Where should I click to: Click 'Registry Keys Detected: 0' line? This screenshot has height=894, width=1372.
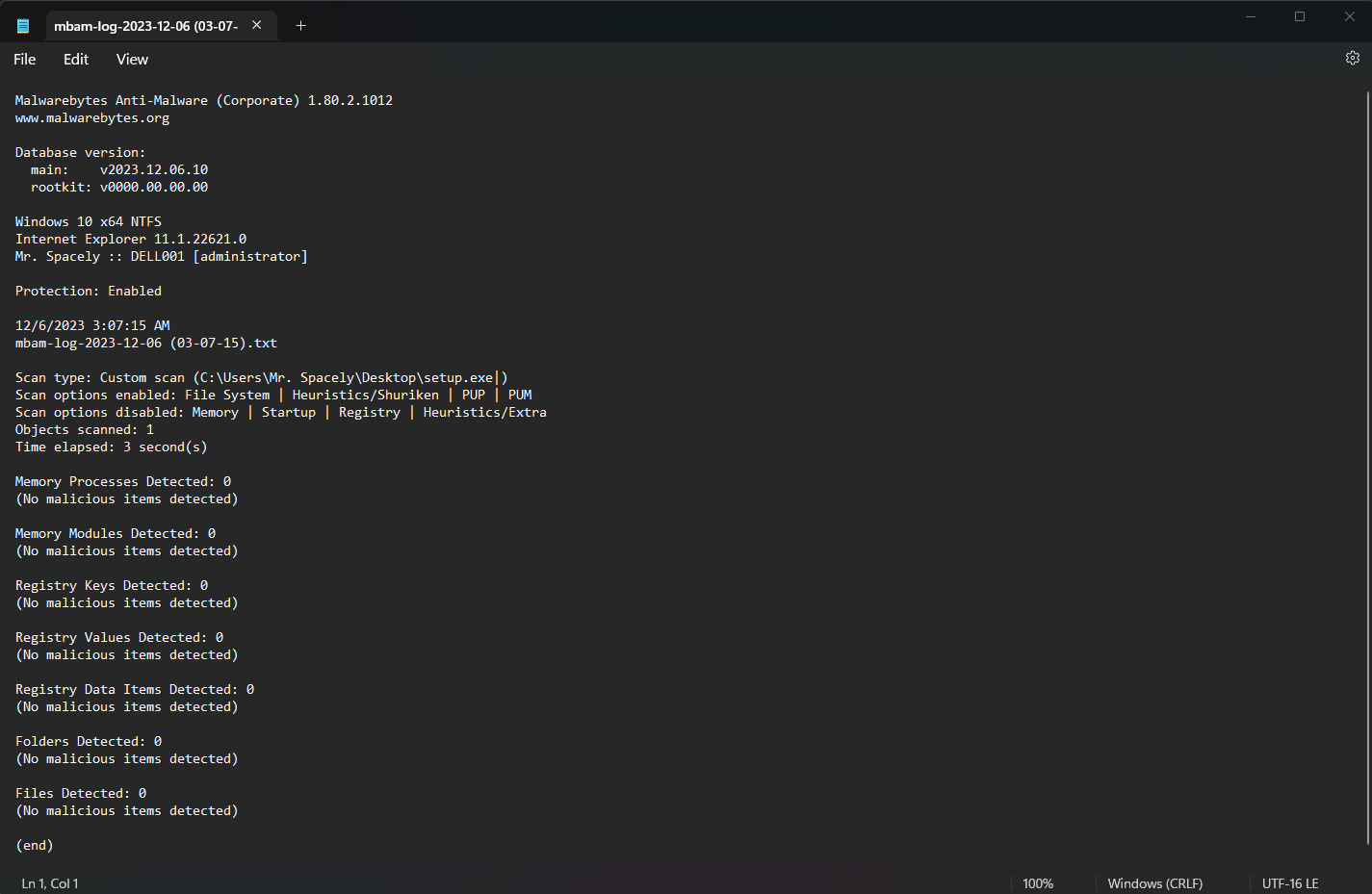(112, 586)
